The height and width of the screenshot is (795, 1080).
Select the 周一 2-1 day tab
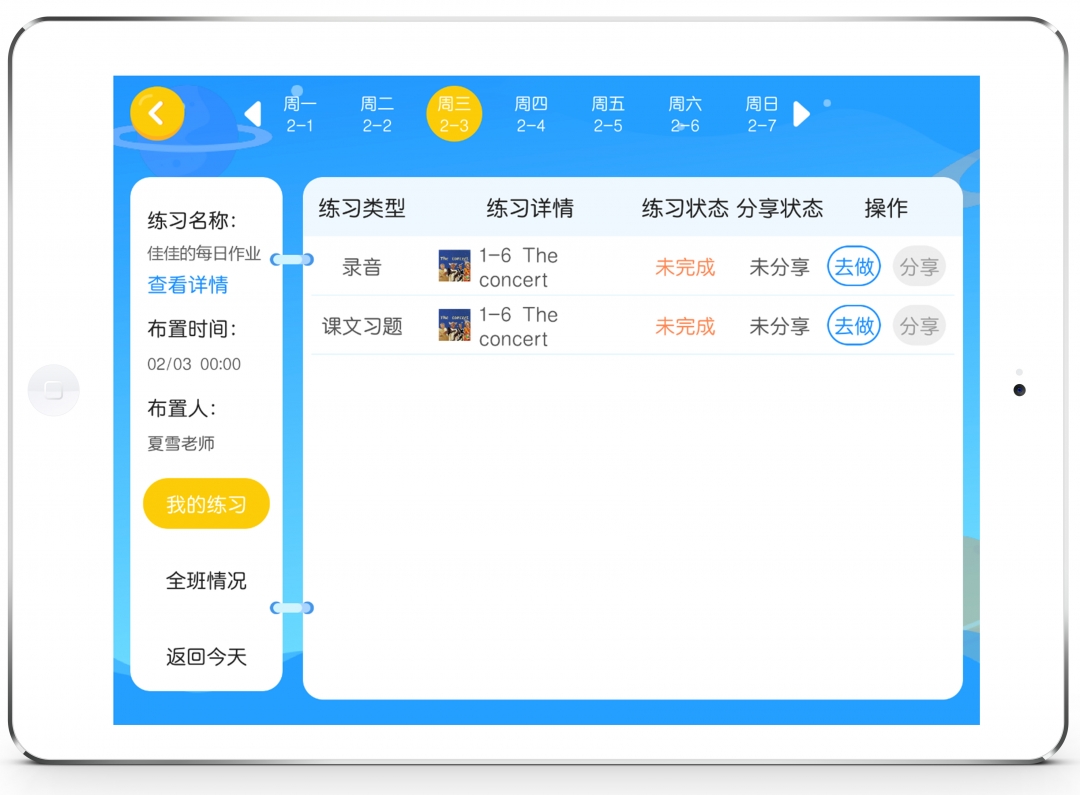(x=300, y=114)
